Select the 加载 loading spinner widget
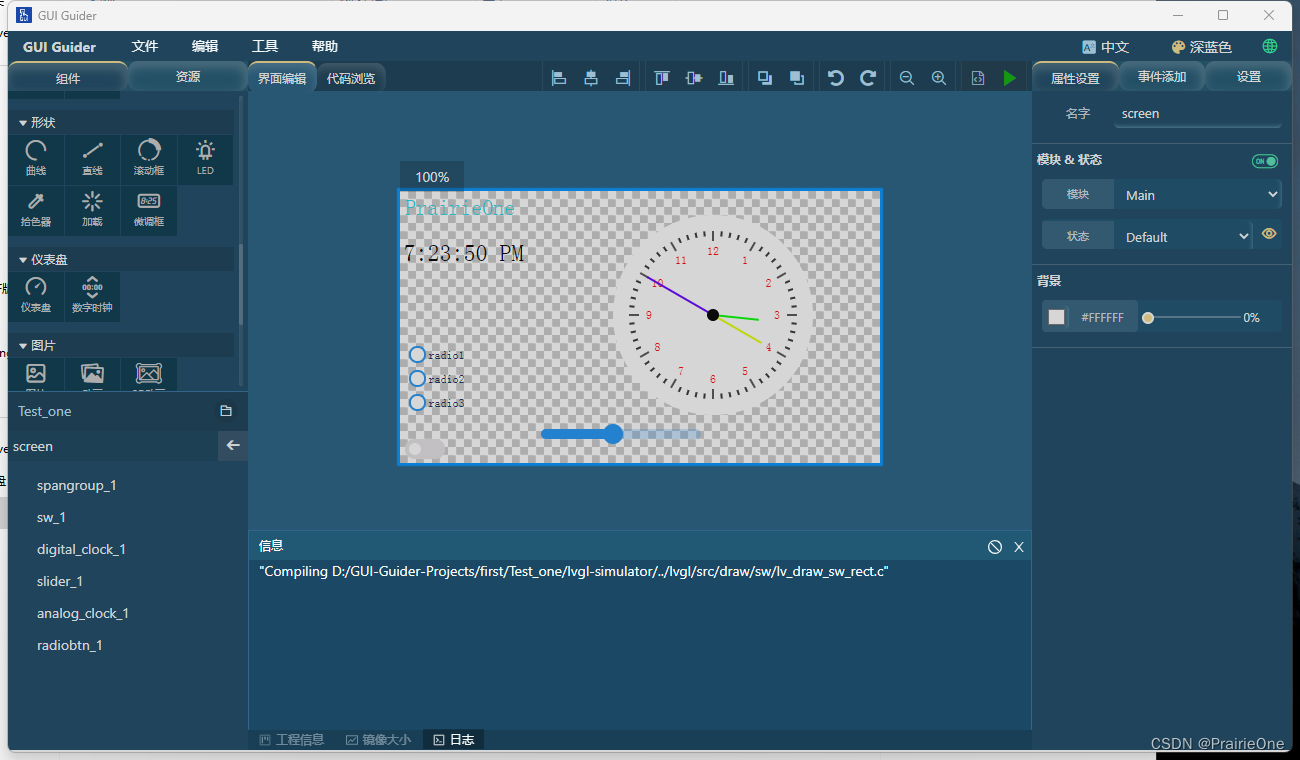 [x=93, y=210]
